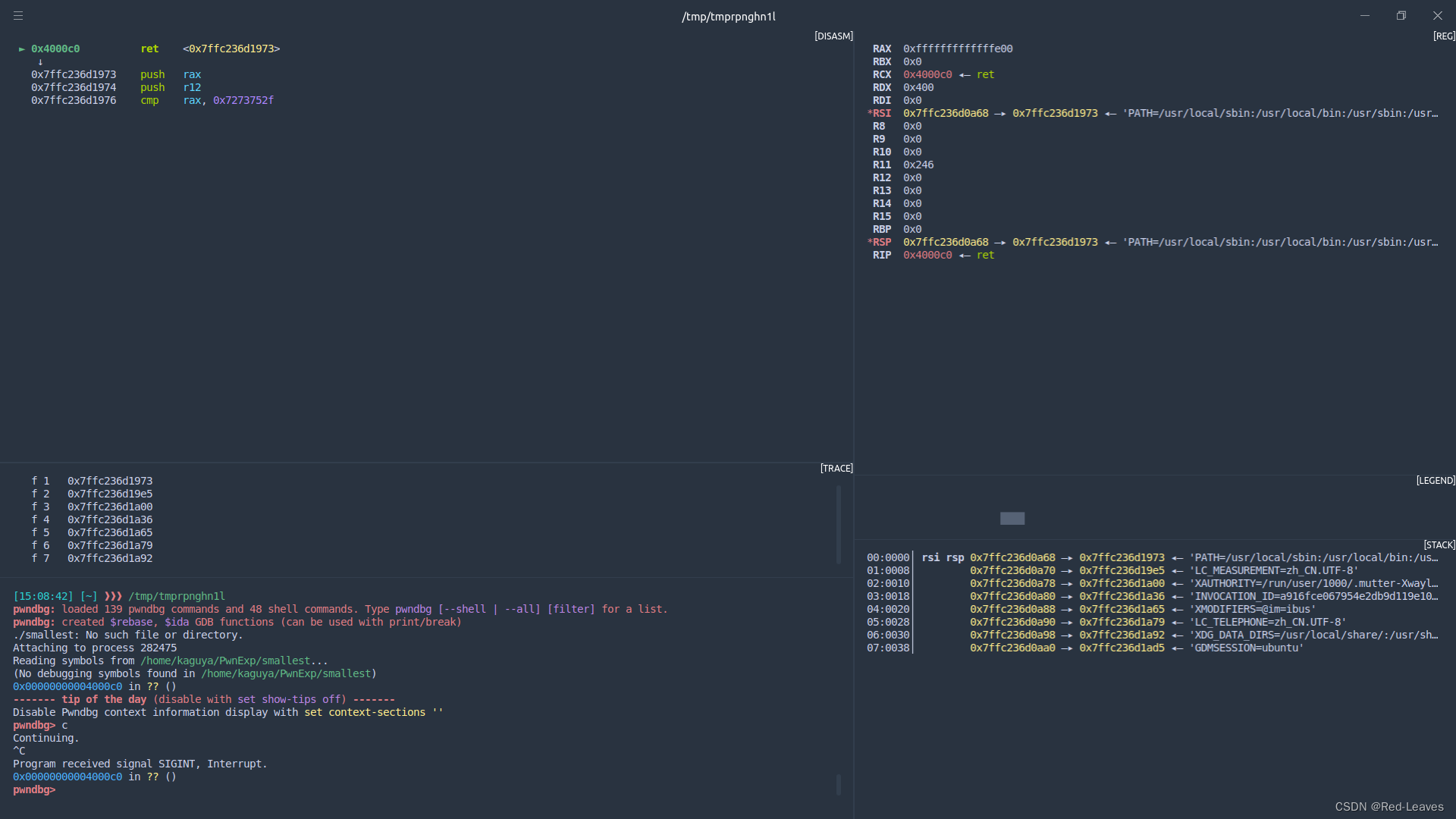Image resolution: width=1456 pixels, height=819 pixels.
Task: Click the console pane scrollbar
Action: click(838, 785)
